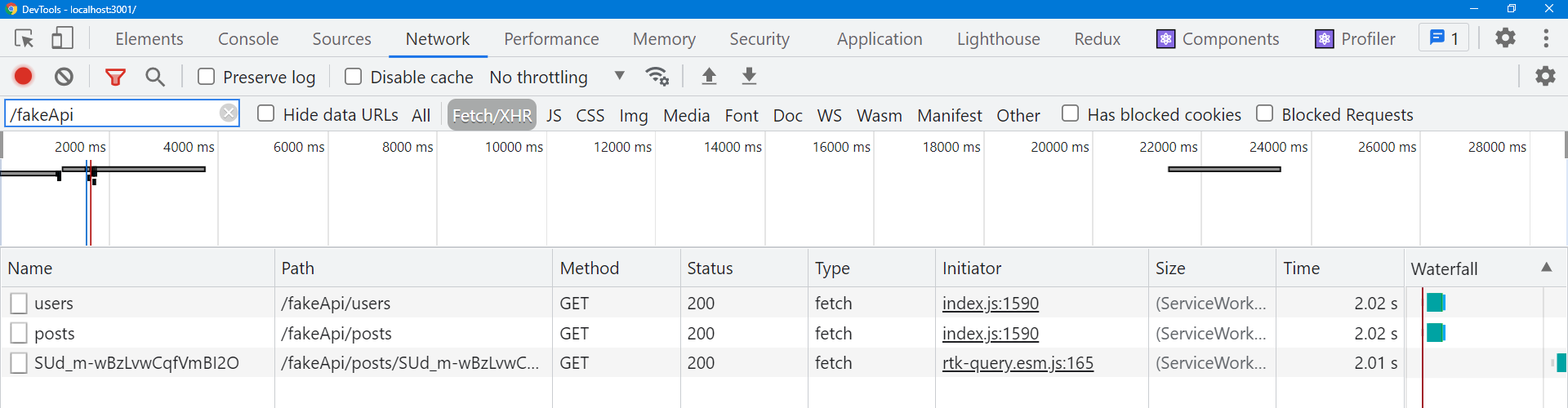Enable Disable cache checkbox
The height and width of the screenshot is (408, 1568).
[353, 76]
